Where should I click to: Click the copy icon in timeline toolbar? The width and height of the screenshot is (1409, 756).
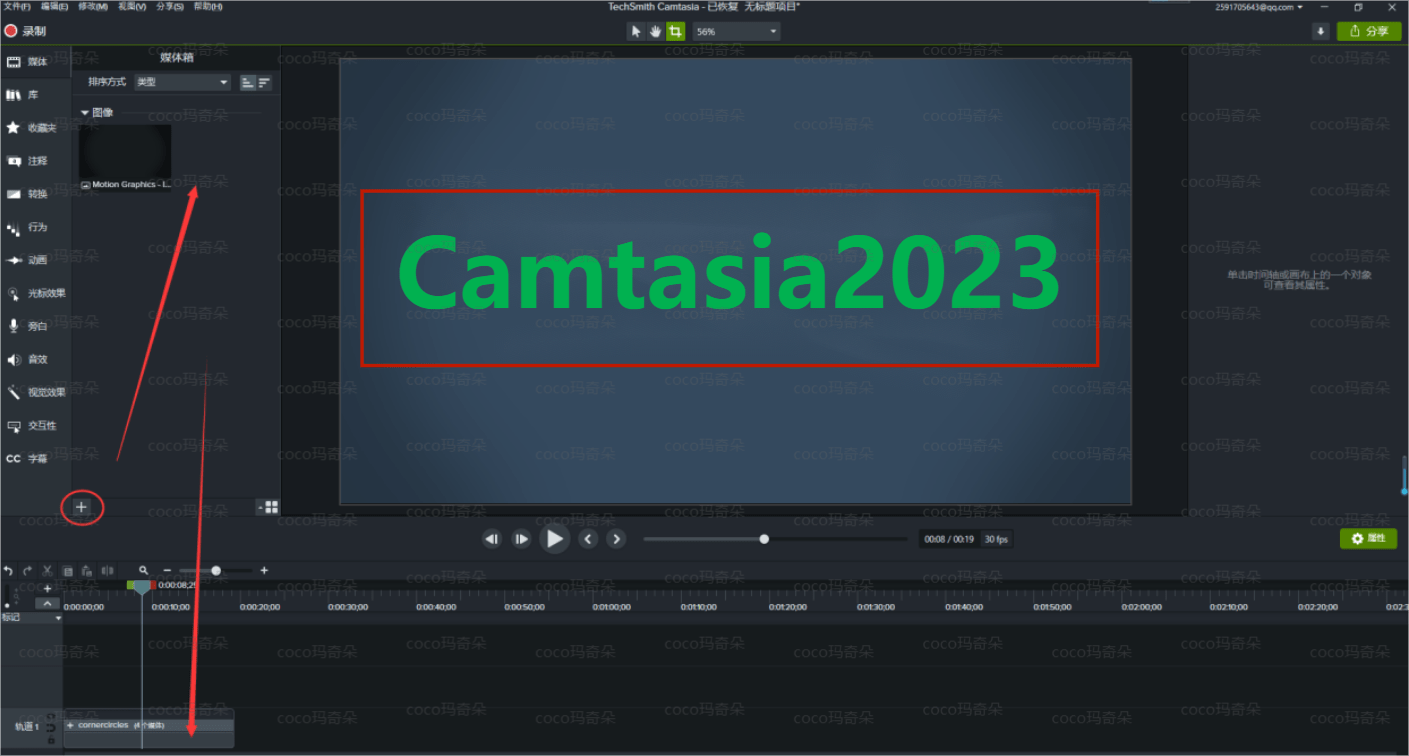point(68,570)
